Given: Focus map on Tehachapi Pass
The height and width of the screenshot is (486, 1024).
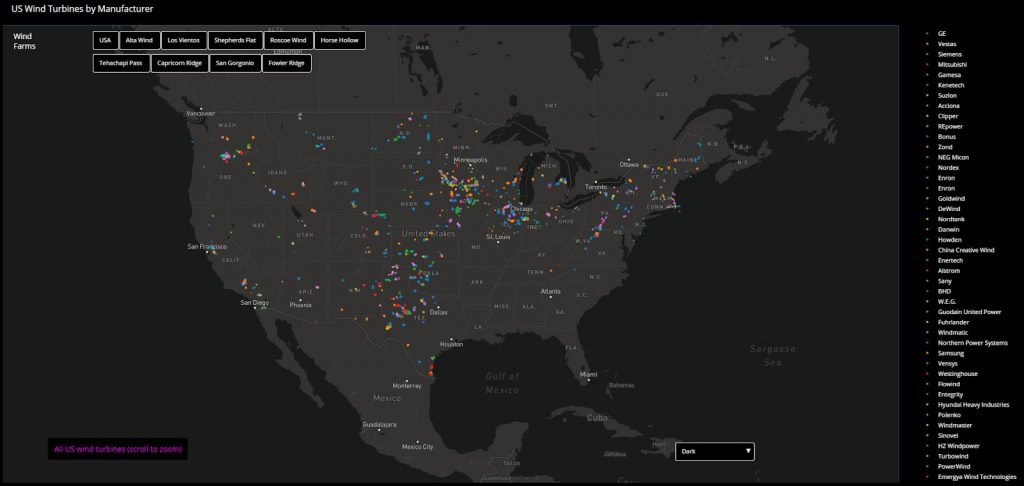Looking at the screenshot, I should coord(121,63).
